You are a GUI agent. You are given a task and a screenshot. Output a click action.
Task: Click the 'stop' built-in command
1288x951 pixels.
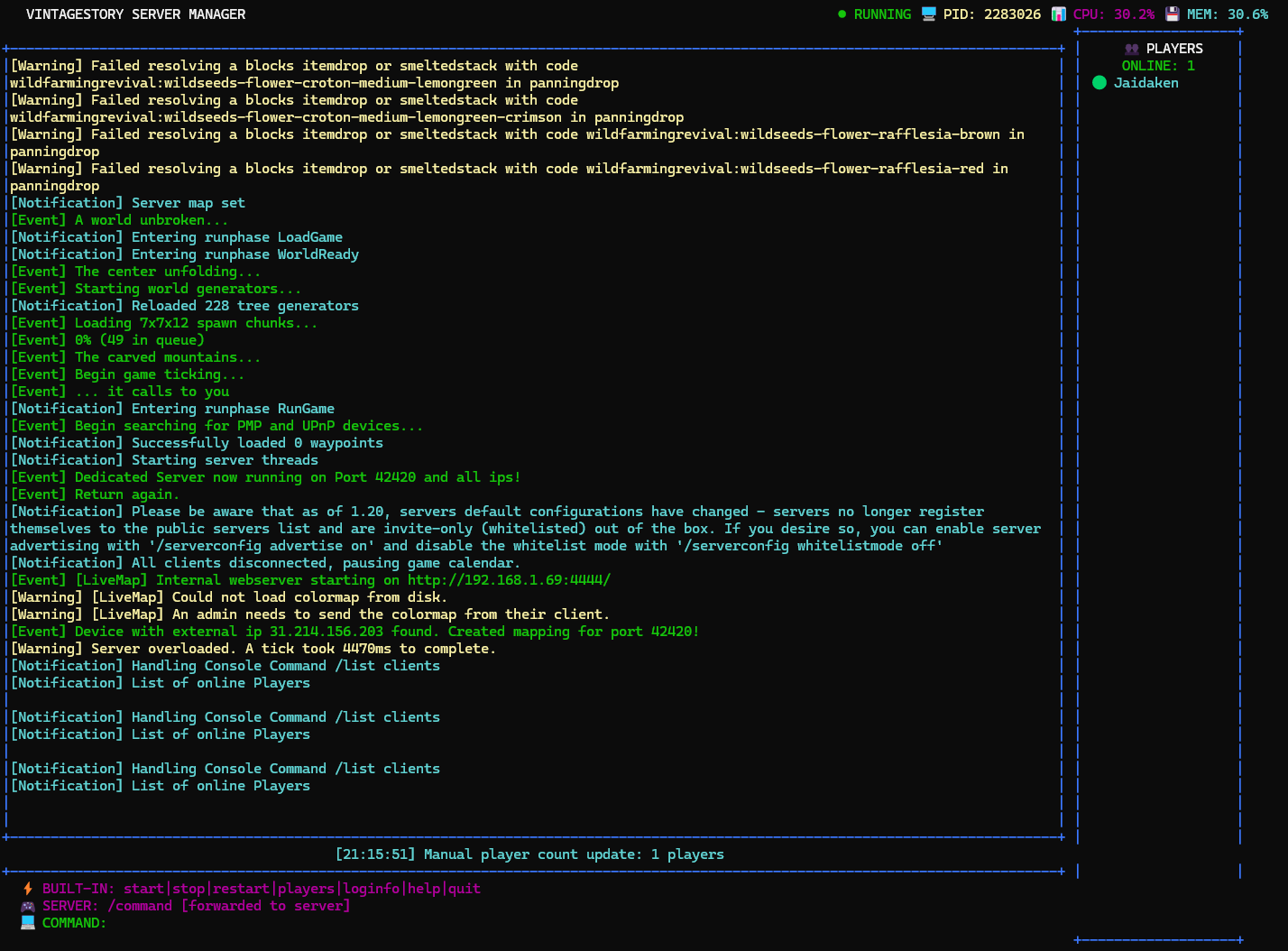tap(189, 889)
